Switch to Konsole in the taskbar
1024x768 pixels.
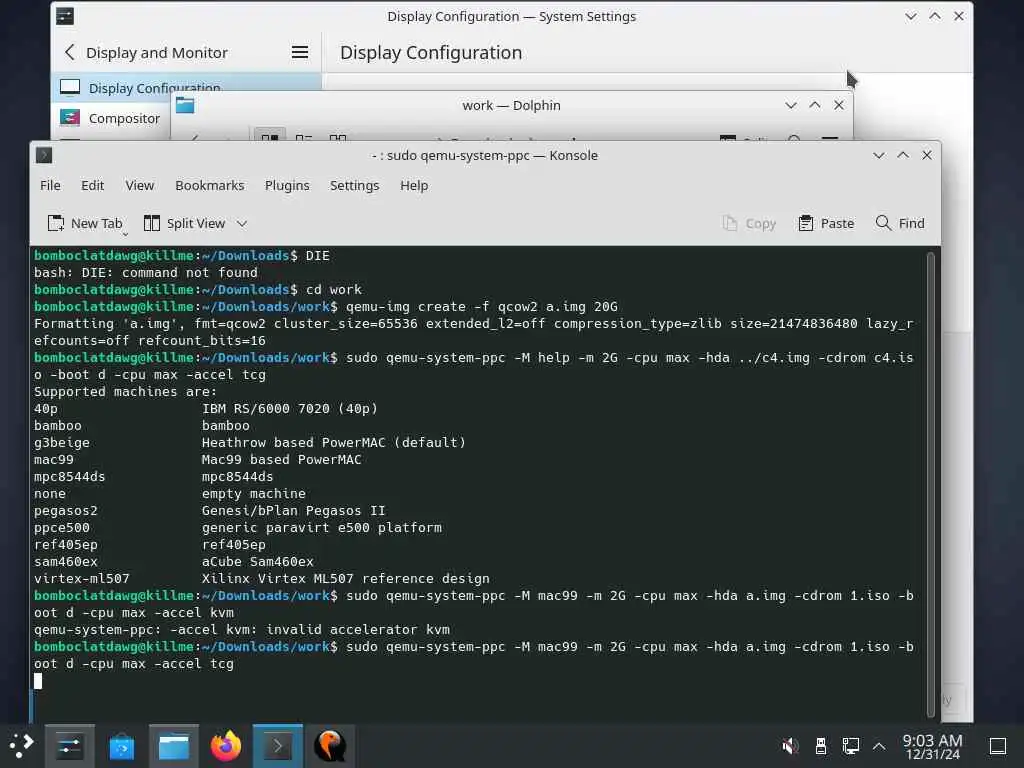278,746
